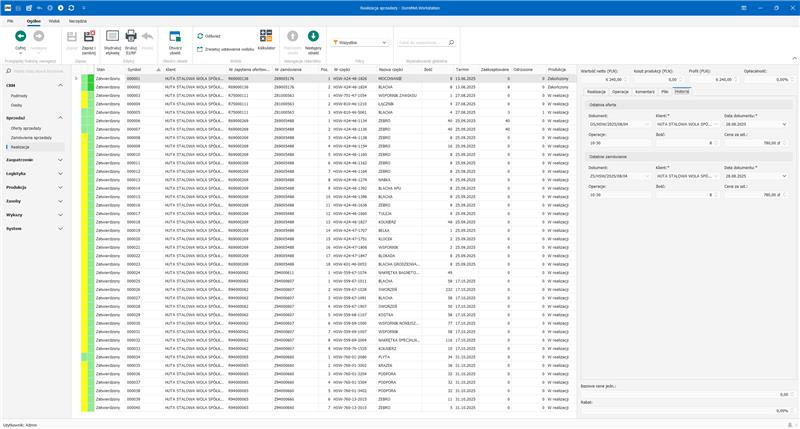800x429 pixels.
Task: Click the Cofnij back arrow icon
Action: coord(20,37)
